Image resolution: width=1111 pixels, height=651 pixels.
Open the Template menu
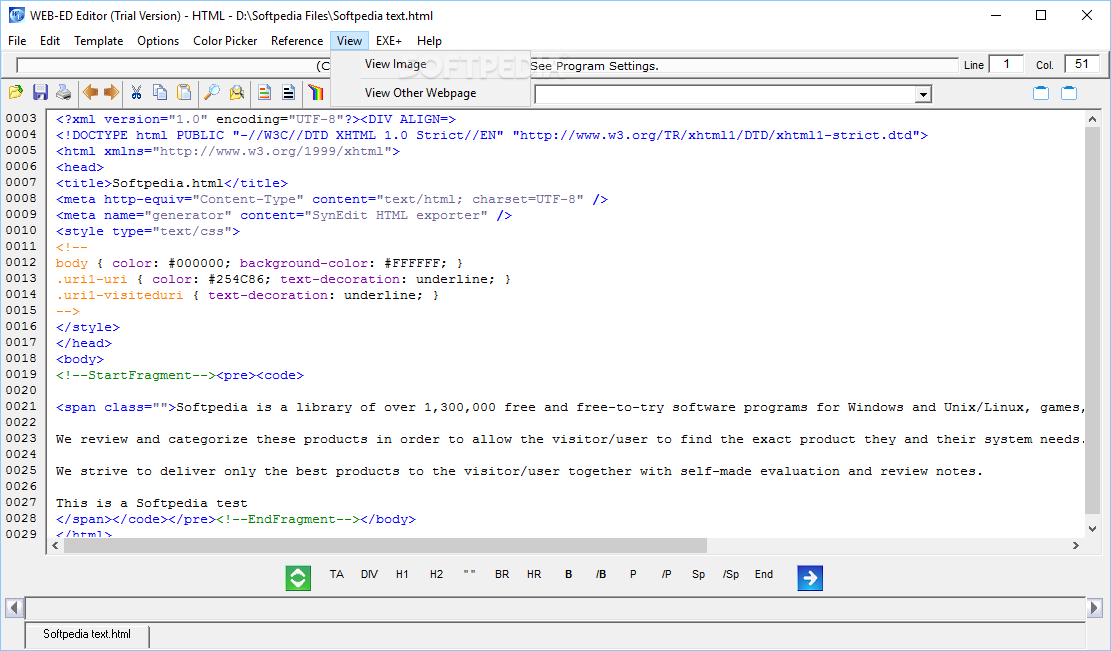click(98, 41)
